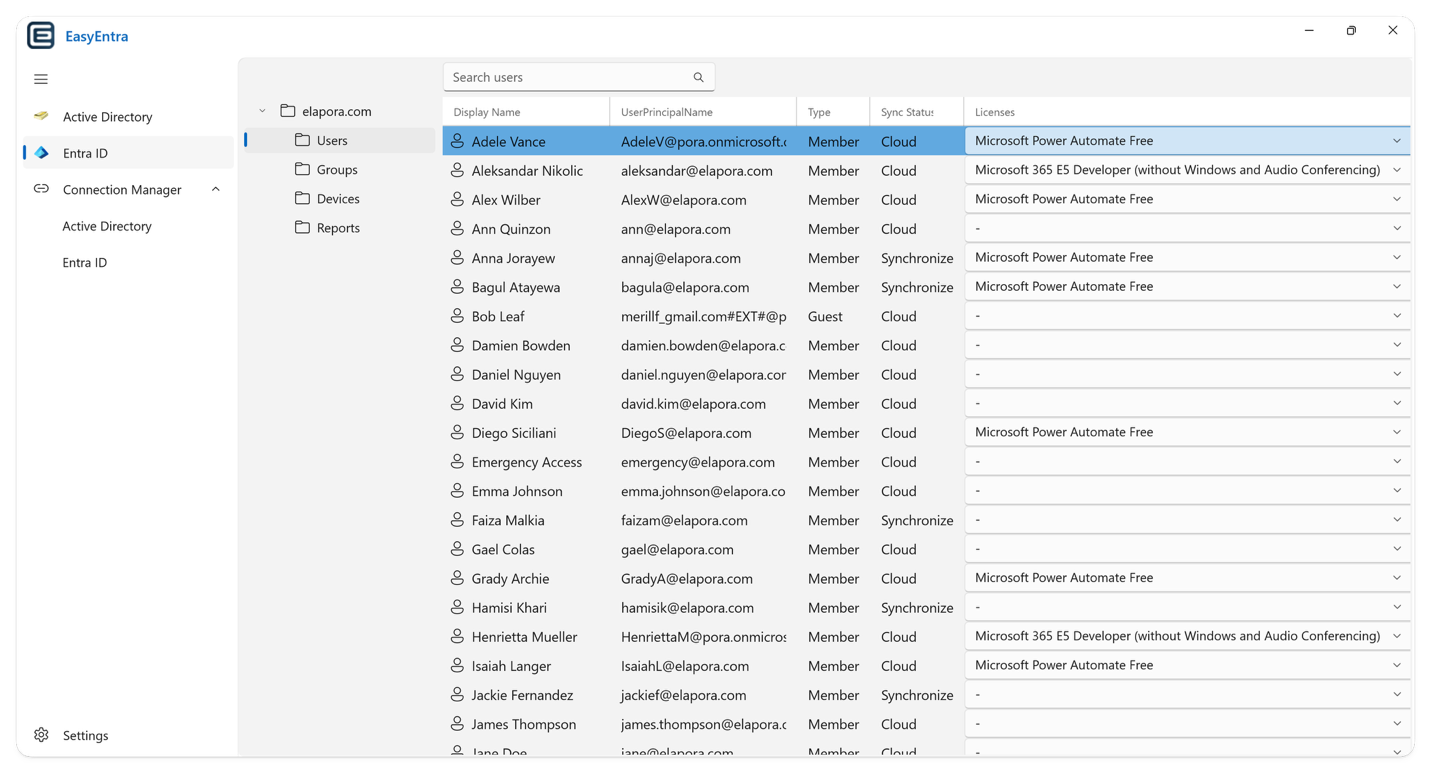Select the Jackie Fernandez row

927,695
